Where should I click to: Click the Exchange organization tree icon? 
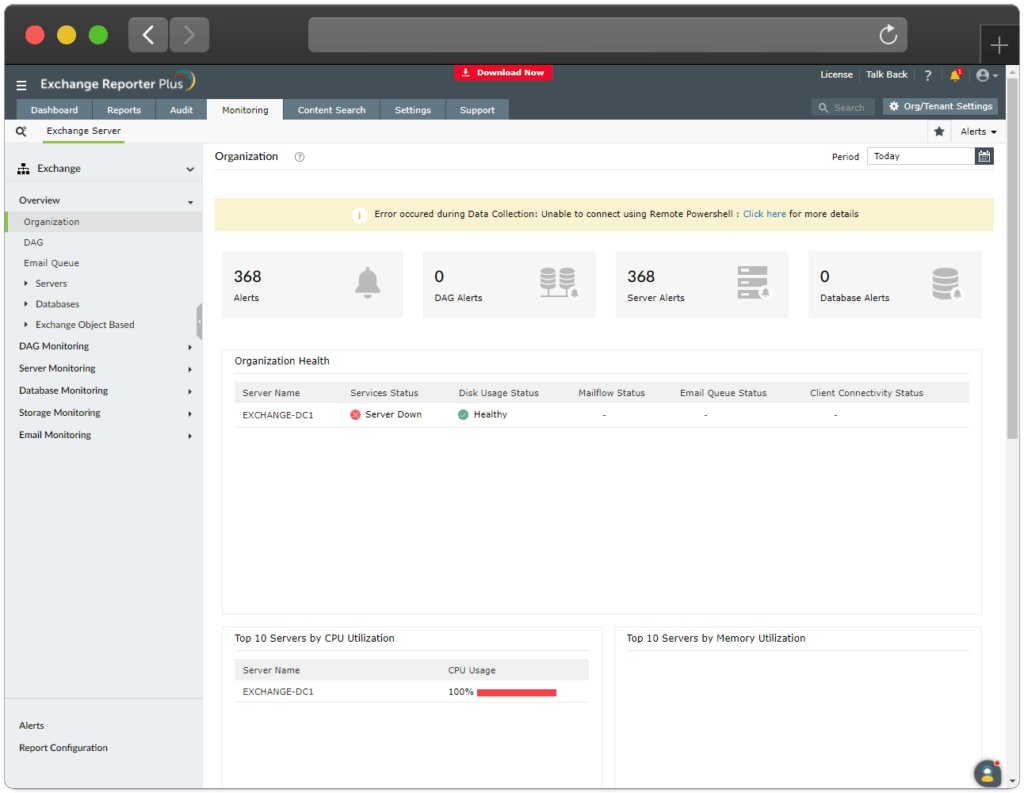tap(24, 169)
